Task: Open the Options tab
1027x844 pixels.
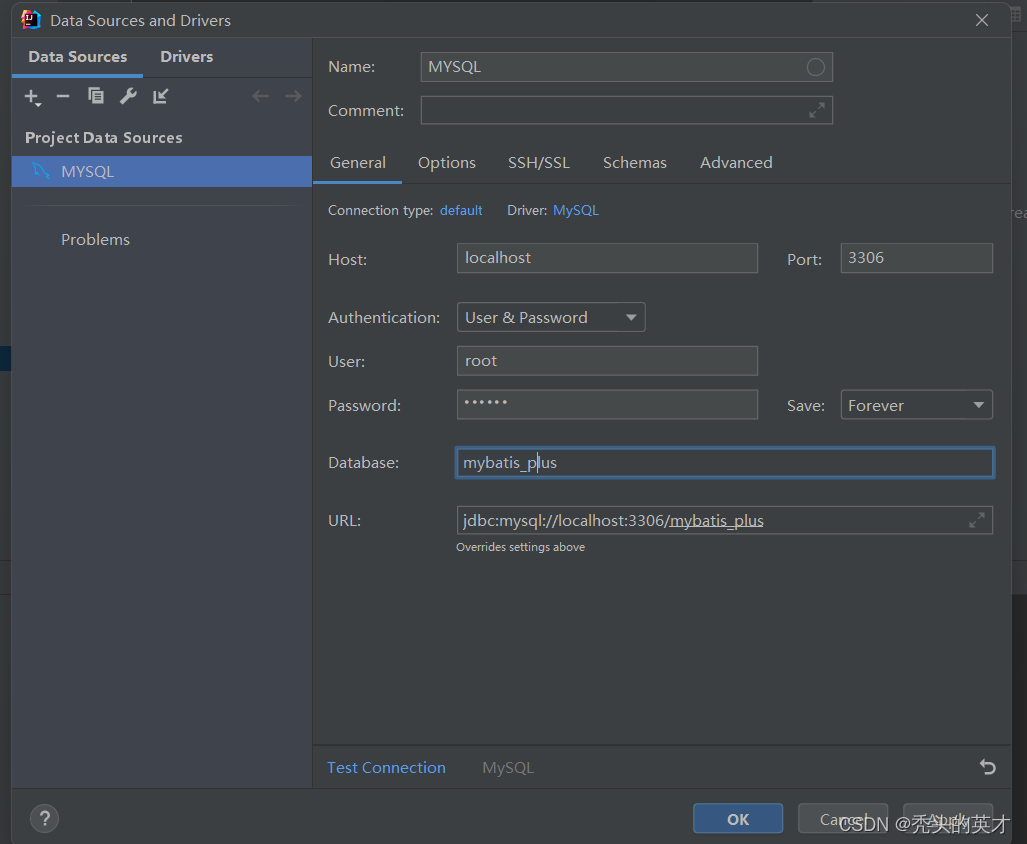Action: (447, 162)
